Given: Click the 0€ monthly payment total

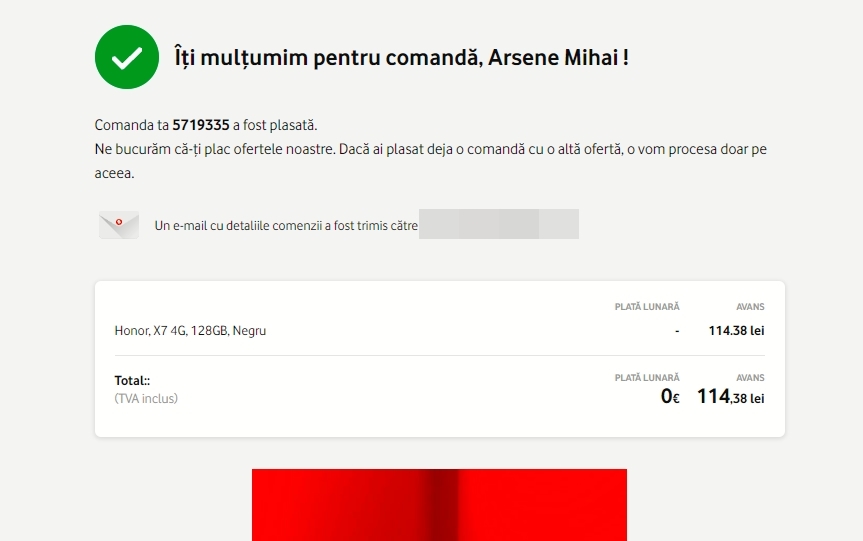Looking at the screenshot, I should (669, 397).
